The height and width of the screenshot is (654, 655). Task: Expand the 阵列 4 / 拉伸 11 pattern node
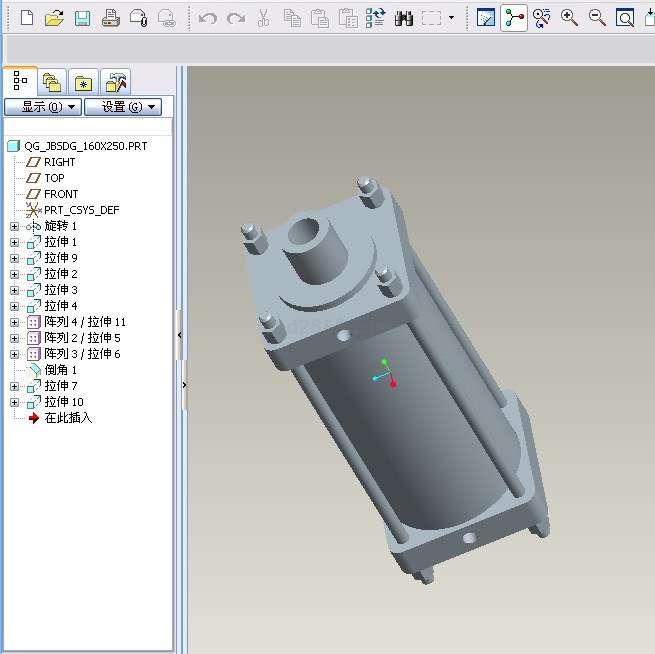click(x=14, y=322)
